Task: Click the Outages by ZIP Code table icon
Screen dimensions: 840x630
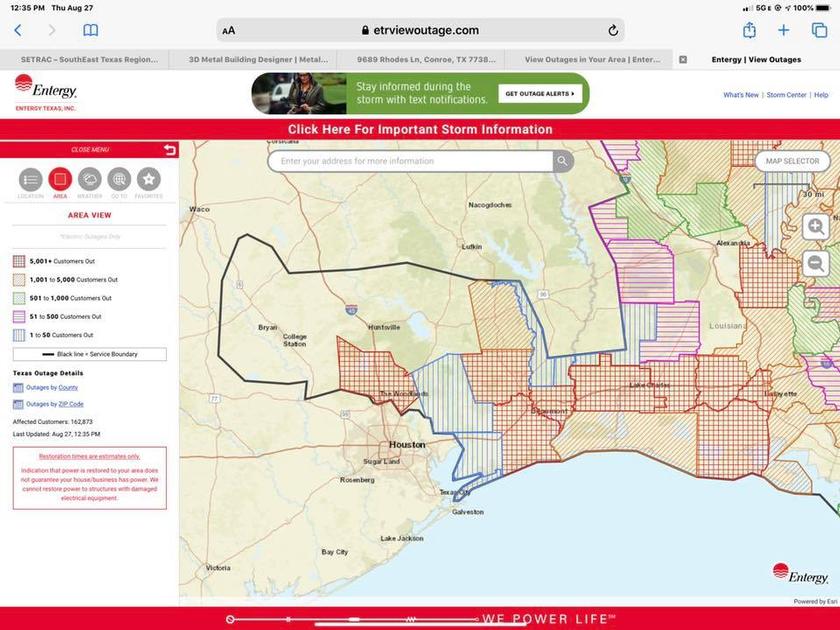Action: click(x=18, y=404)
